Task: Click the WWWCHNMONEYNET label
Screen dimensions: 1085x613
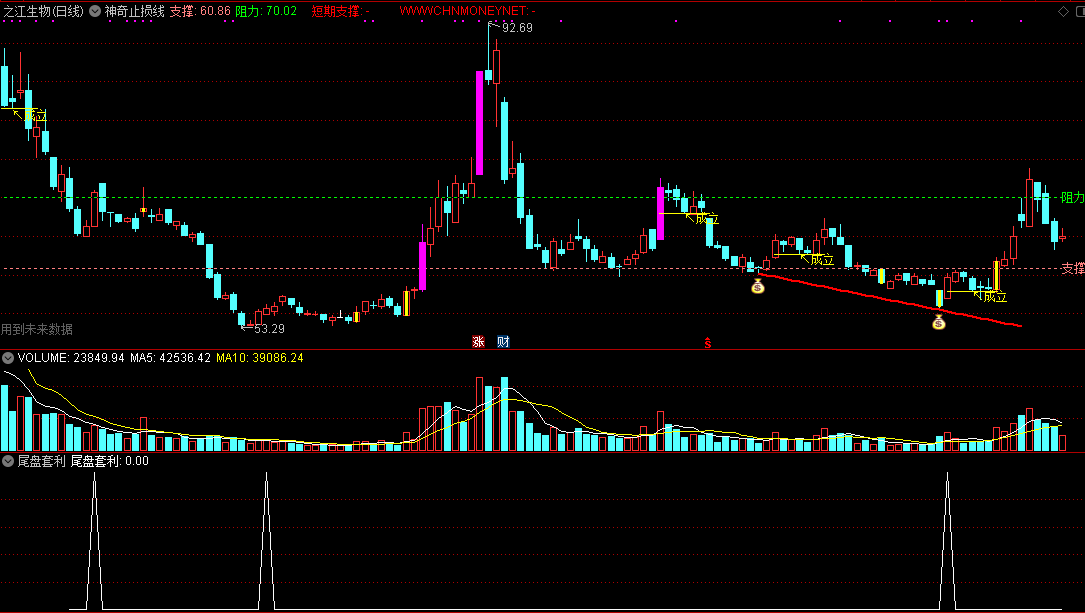Action: tap(468, 11)
